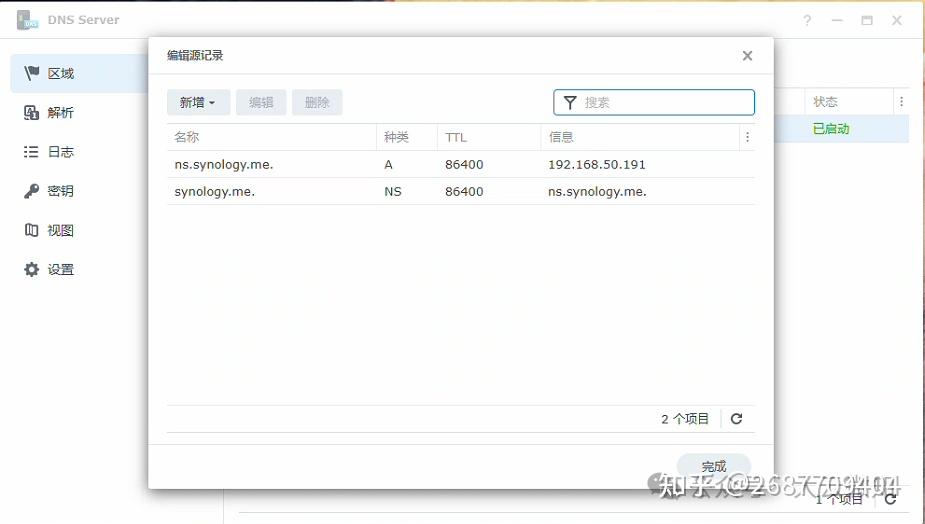Click the gear icon beside 设置

coord(31,269)
